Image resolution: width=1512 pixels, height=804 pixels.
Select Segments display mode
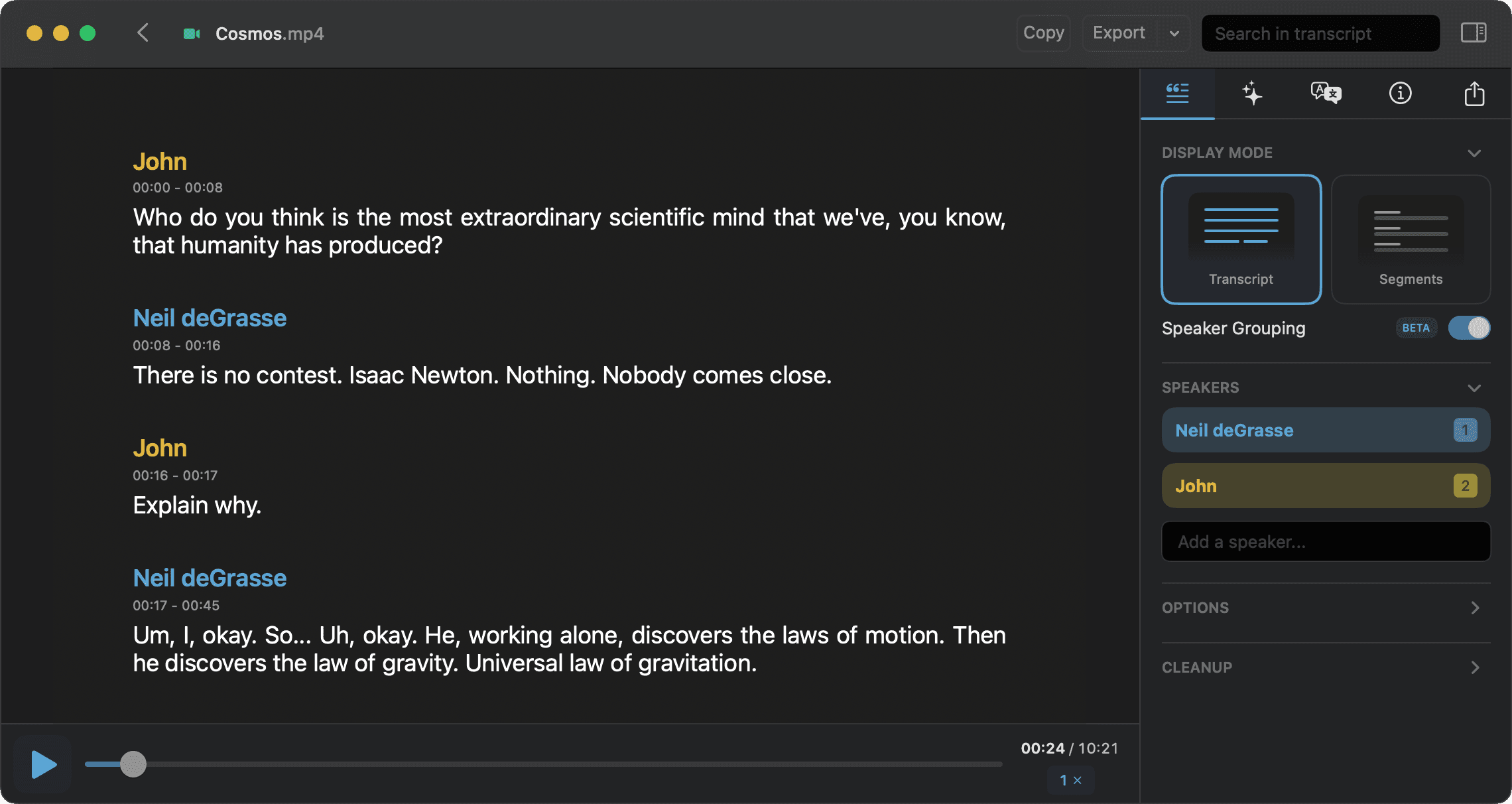tap(1411, 239)
